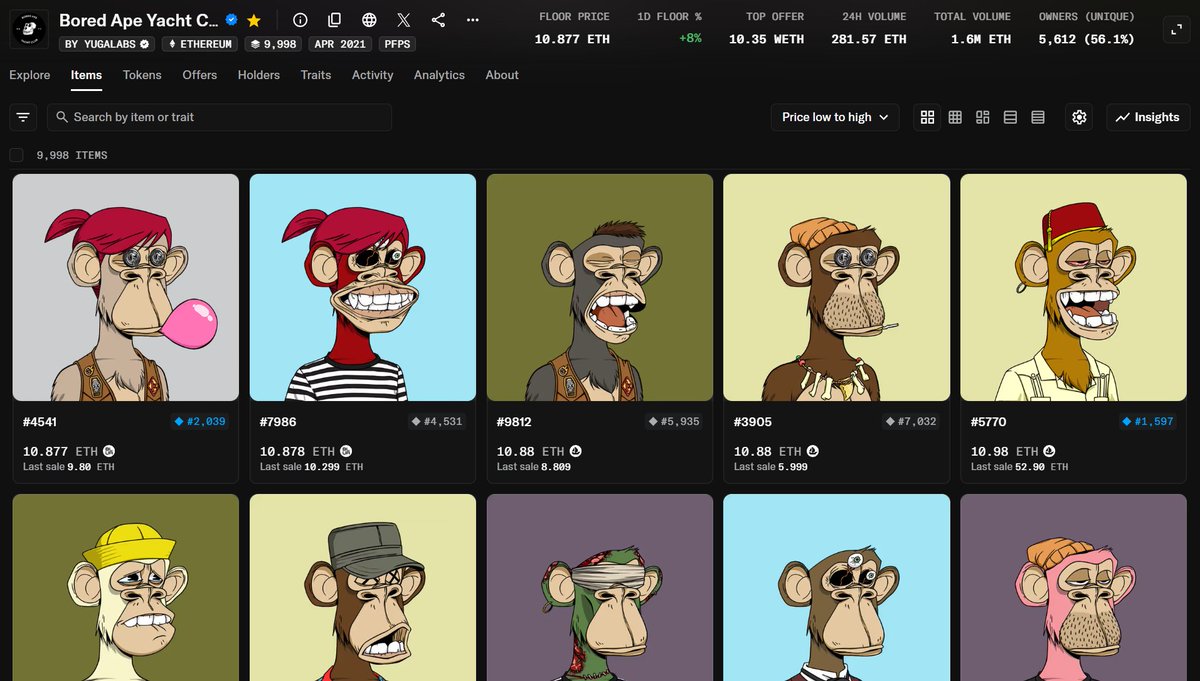
Task: Open ape #5770 thumbnail with red fez
Action: (x=1074, y=288)
